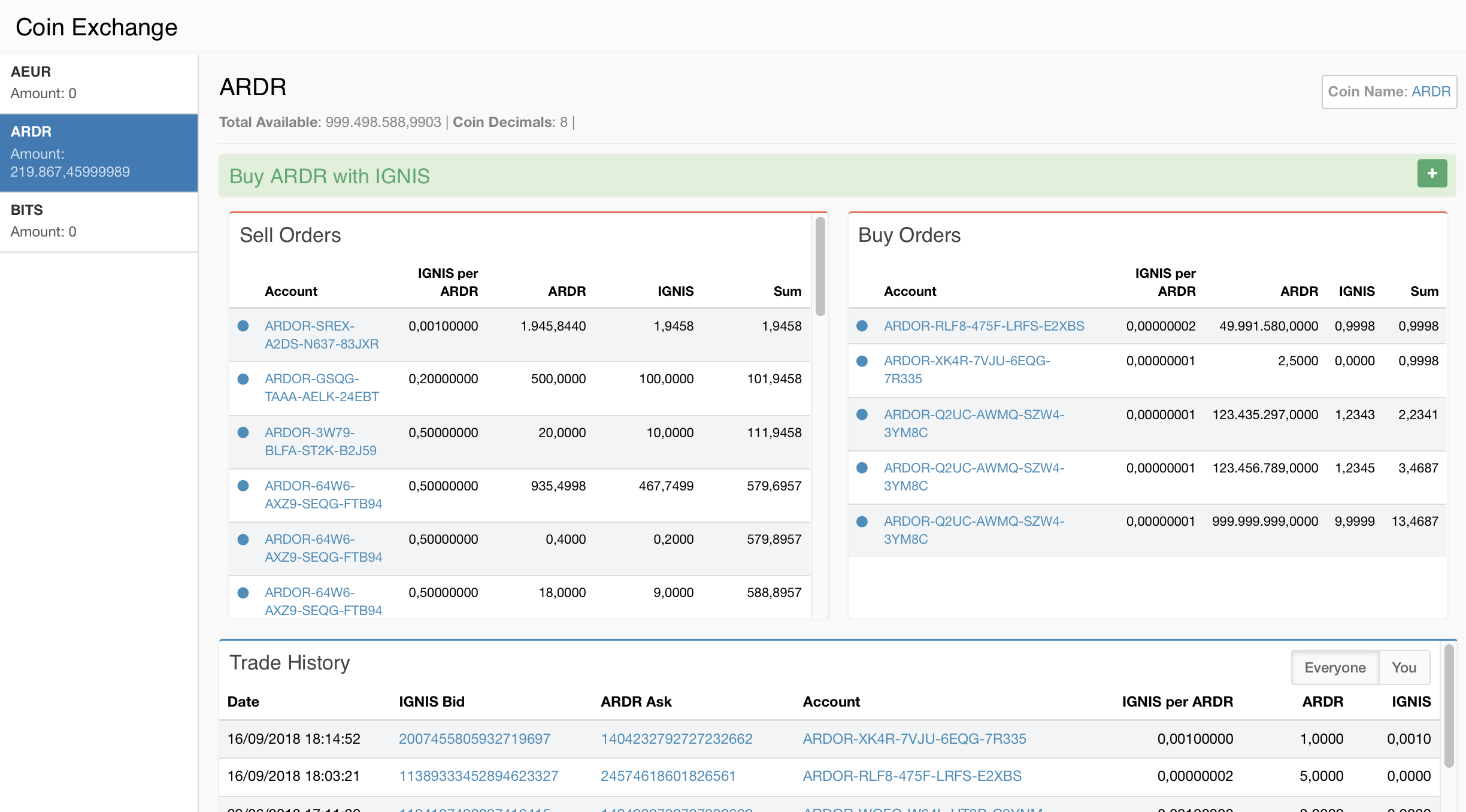Viewport: 1466px width, 812px height.
Task: Click the Trade History scrollbar
Action: 1449,707
